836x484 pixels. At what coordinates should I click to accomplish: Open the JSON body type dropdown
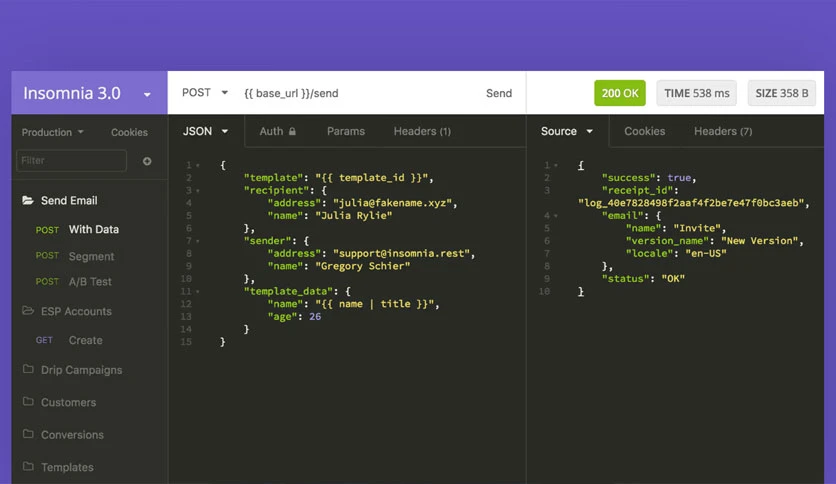coord(206,131)
